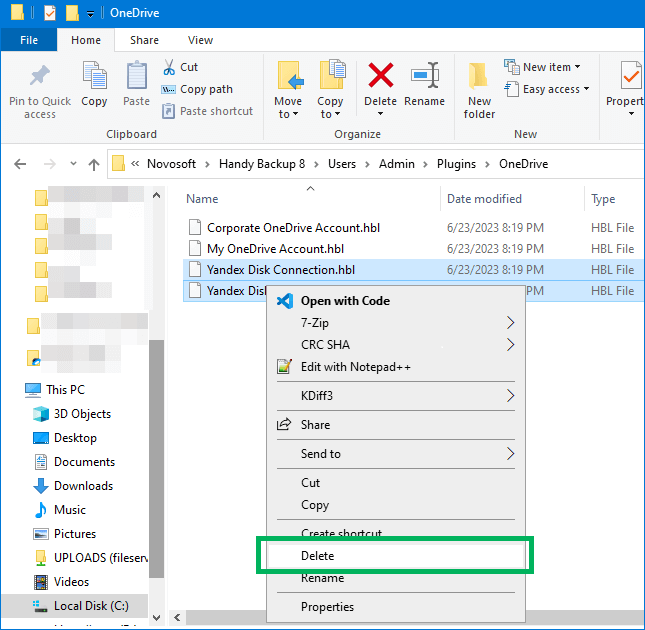645x630 pixels.
Task: Open the Copy to folder button
Action: pos(330,90)
